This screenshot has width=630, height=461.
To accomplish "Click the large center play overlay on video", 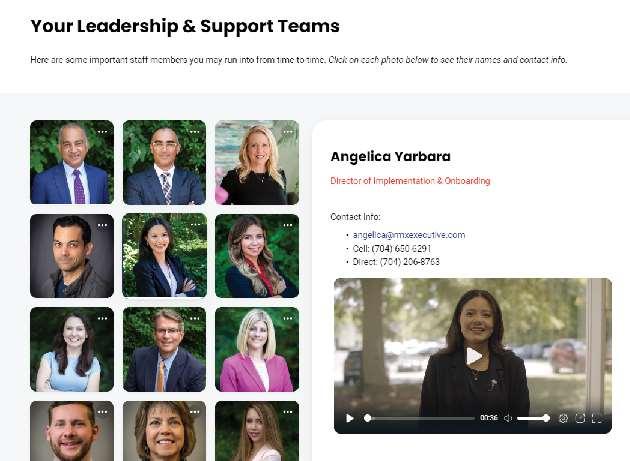I will 473,356.
